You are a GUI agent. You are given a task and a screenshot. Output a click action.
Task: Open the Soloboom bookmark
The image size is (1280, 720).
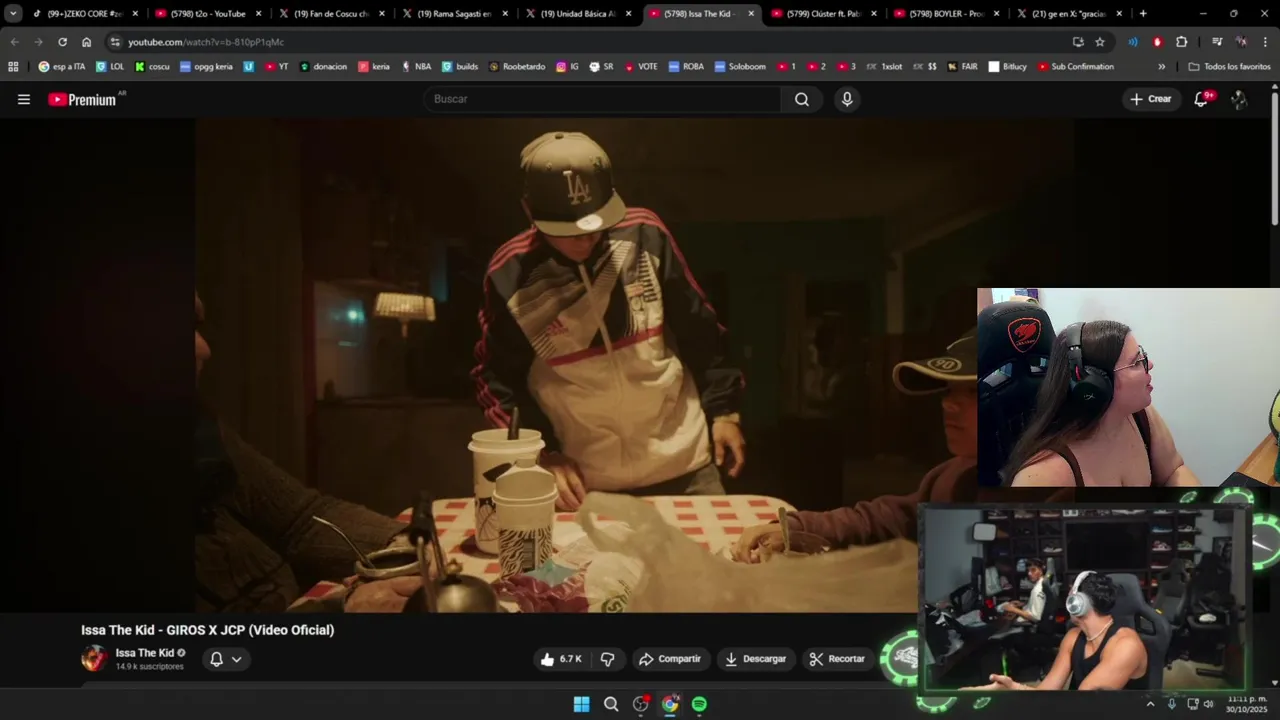coord(740,67)
